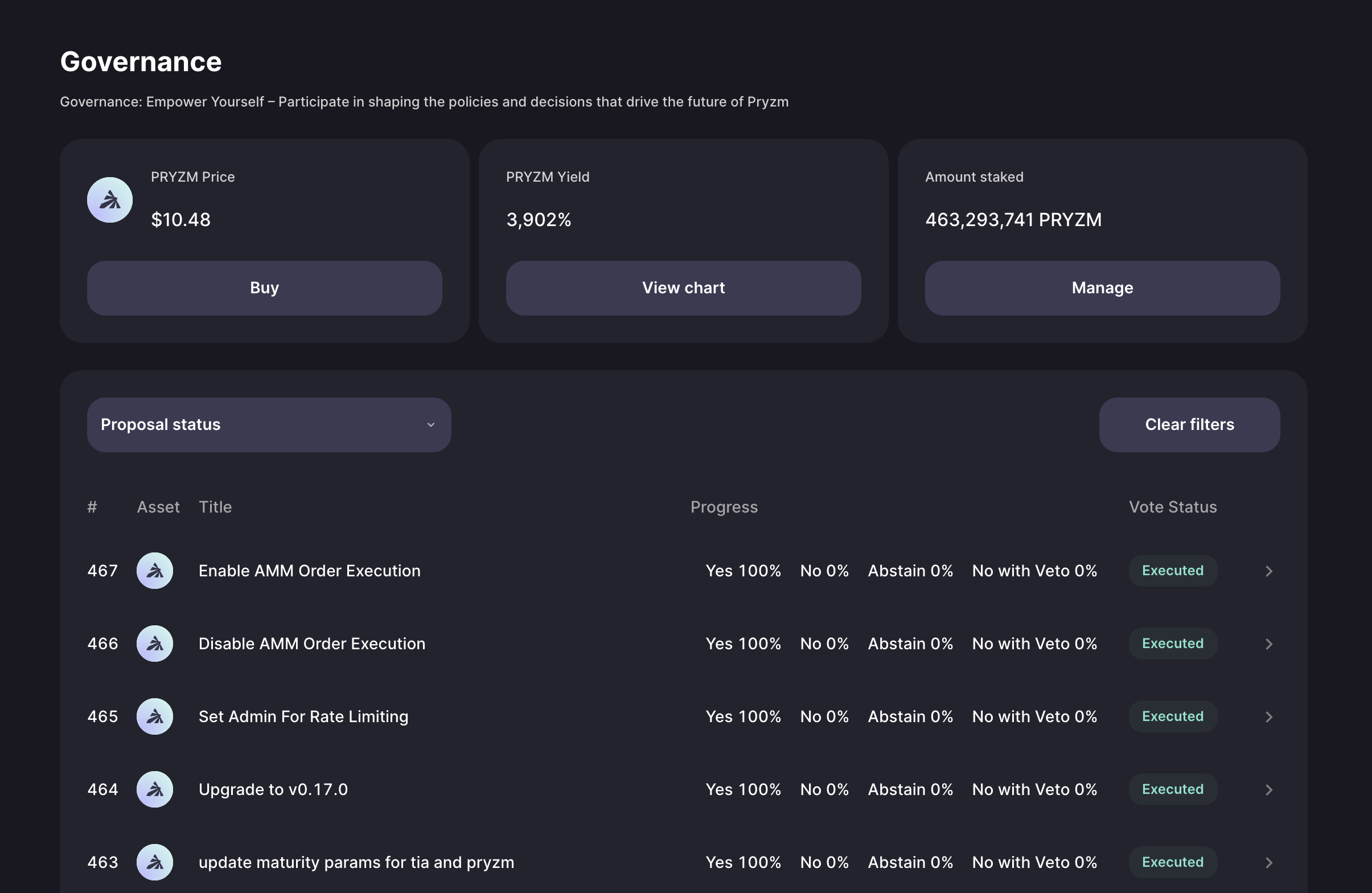Open the Enable AMM Order Execution proposal
The height and width of the screenshot is (893, 1372).
point(310,571)
